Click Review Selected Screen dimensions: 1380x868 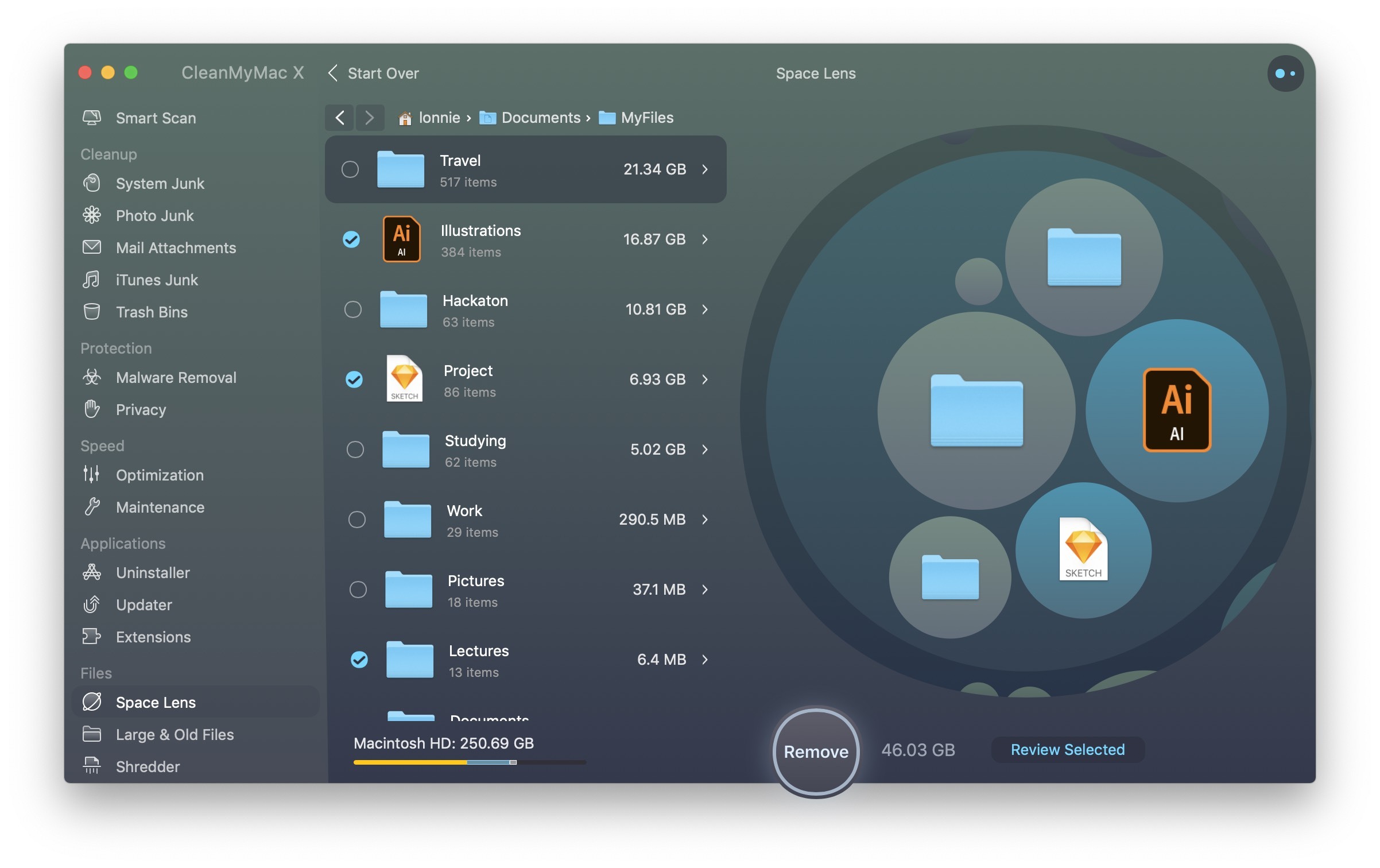(1068, 749)
